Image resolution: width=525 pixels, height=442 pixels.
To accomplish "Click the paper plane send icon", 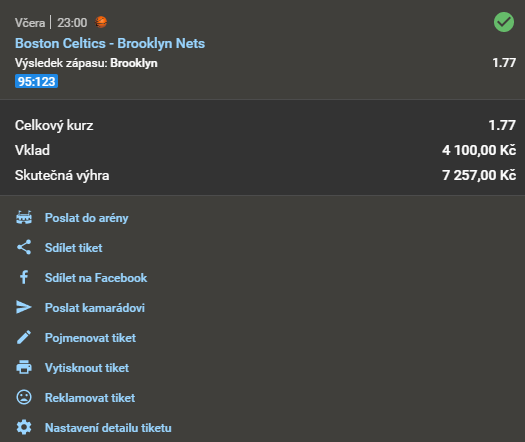I will (24, 307).
